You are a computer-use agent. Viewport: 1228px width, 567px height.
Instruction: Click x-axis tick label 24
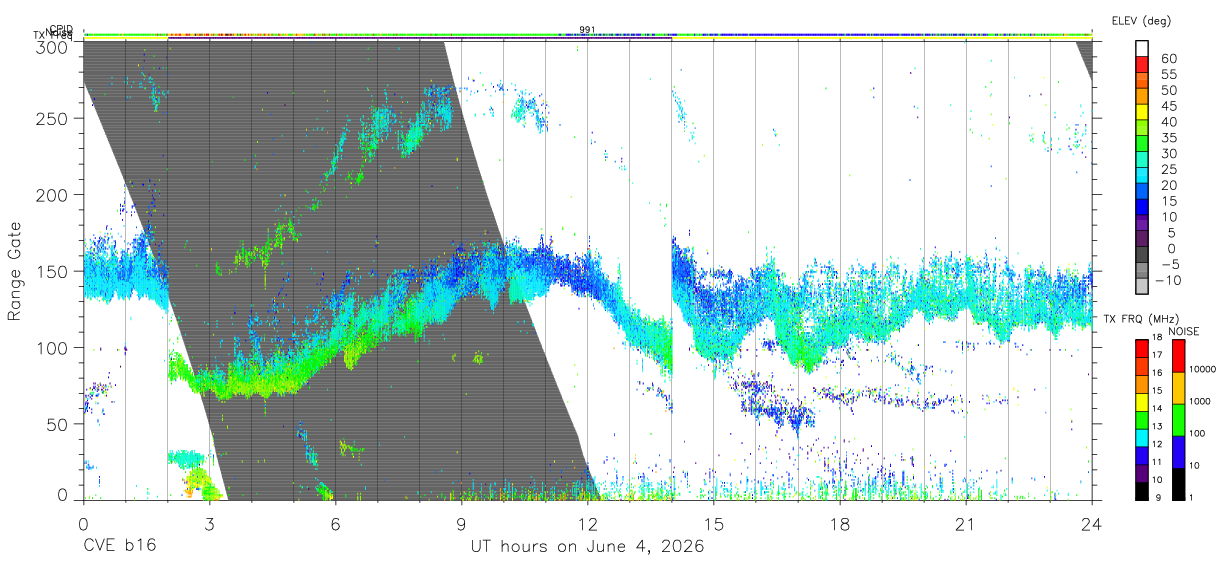pyautogui.click(x=1091, y=524)
